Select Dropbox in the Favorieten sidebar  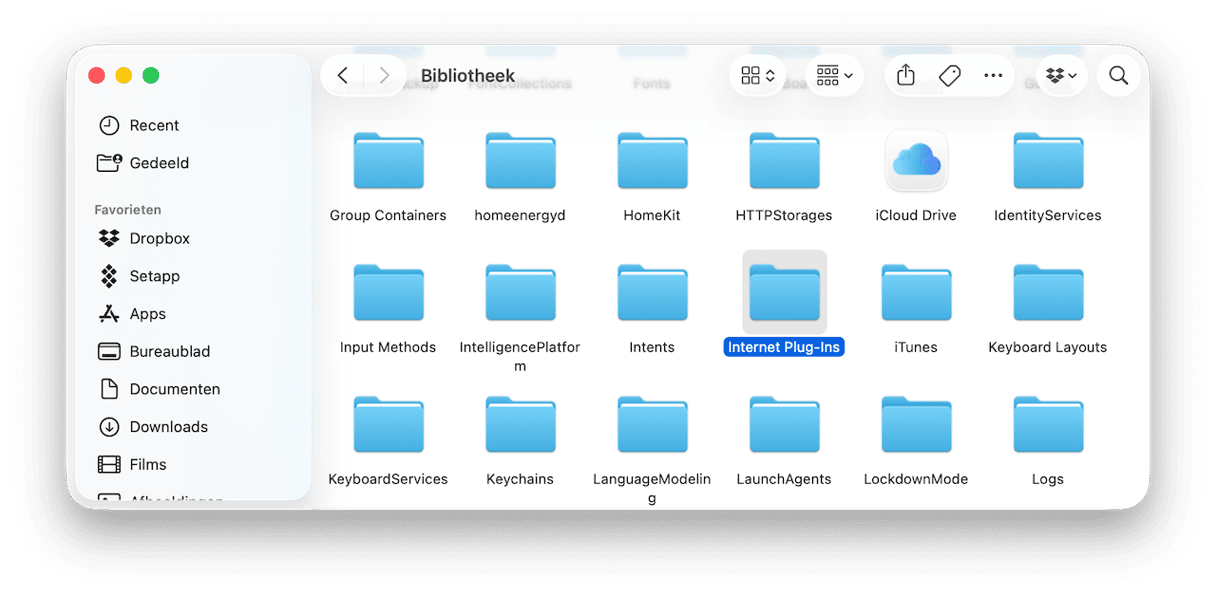(x=144, y=238)
